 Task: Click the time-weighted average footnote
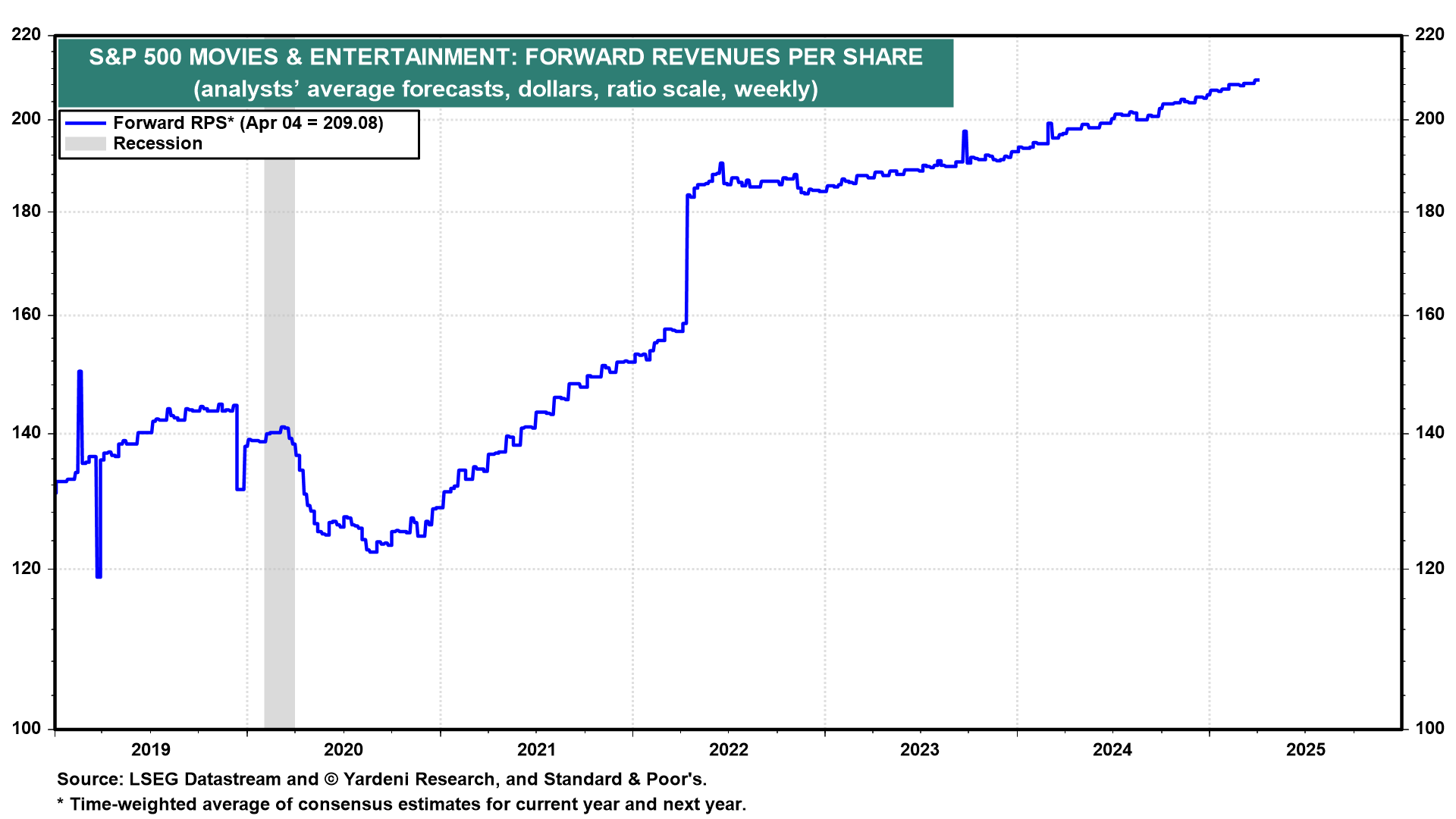[x=402, y=805]
